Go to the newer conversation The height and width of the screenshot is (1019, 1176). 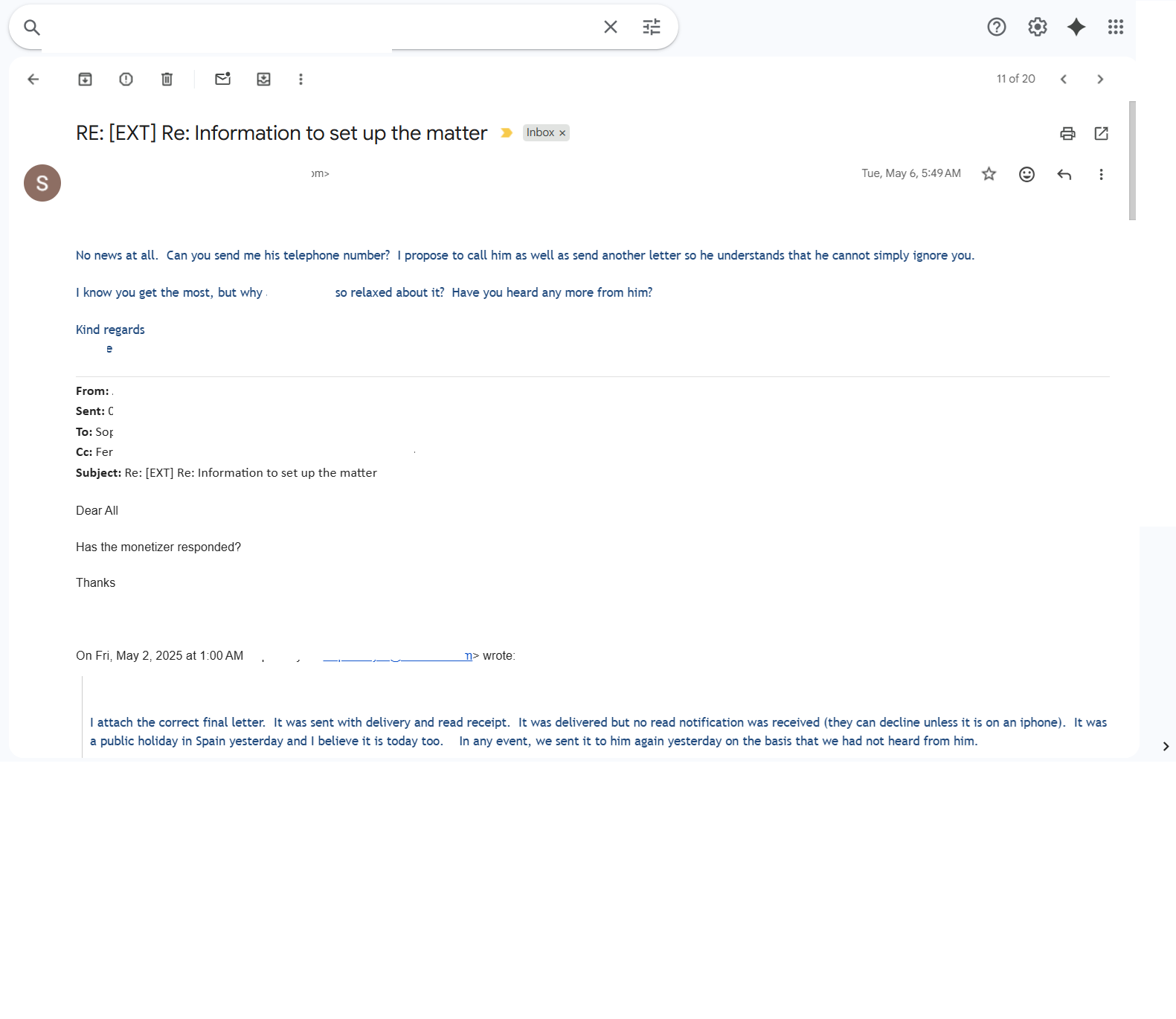coord(1064,80)
